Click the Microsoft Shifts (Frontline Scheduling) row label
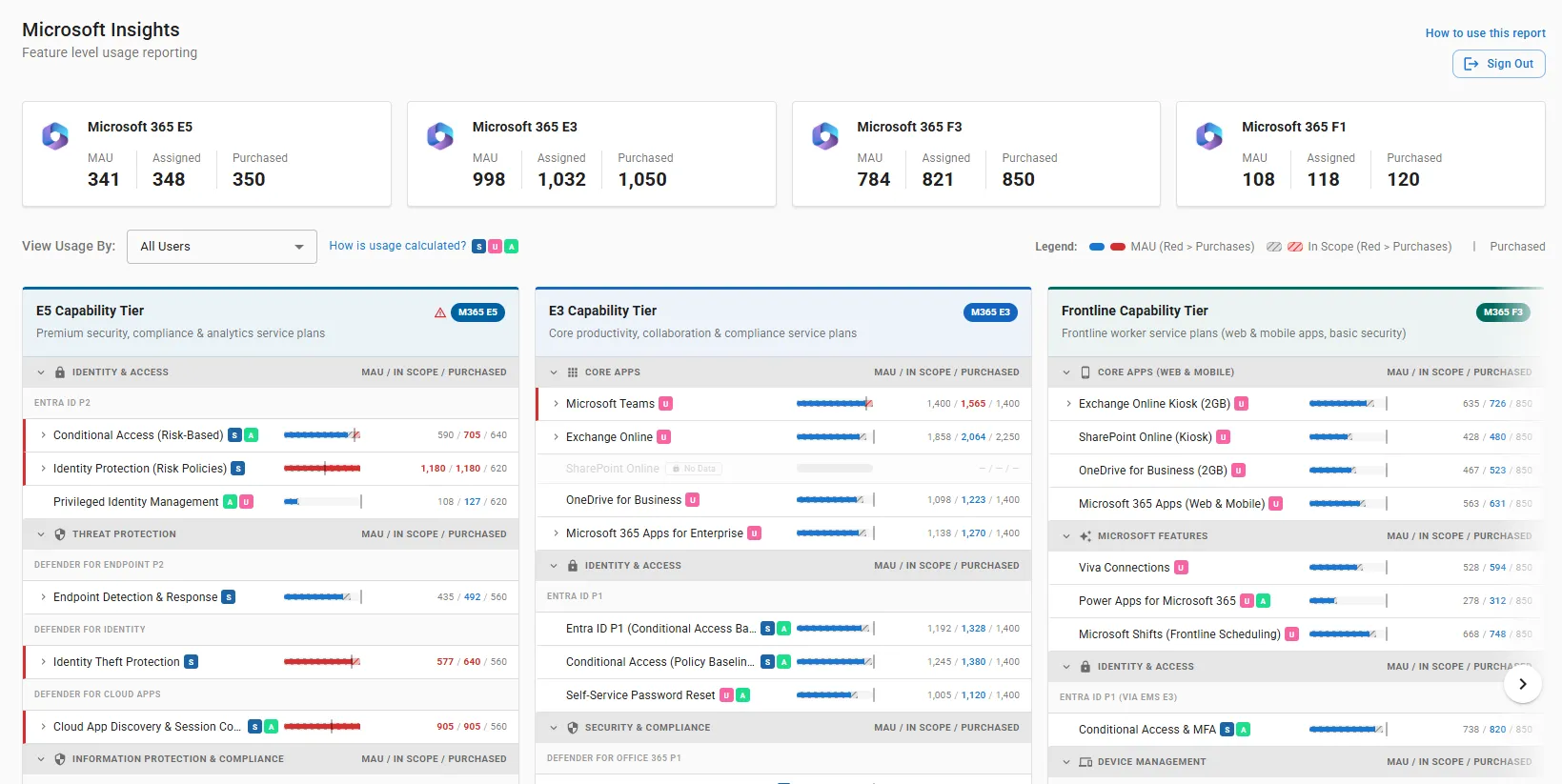Viewport: 1562px width, 784px height. [1179, 634]
